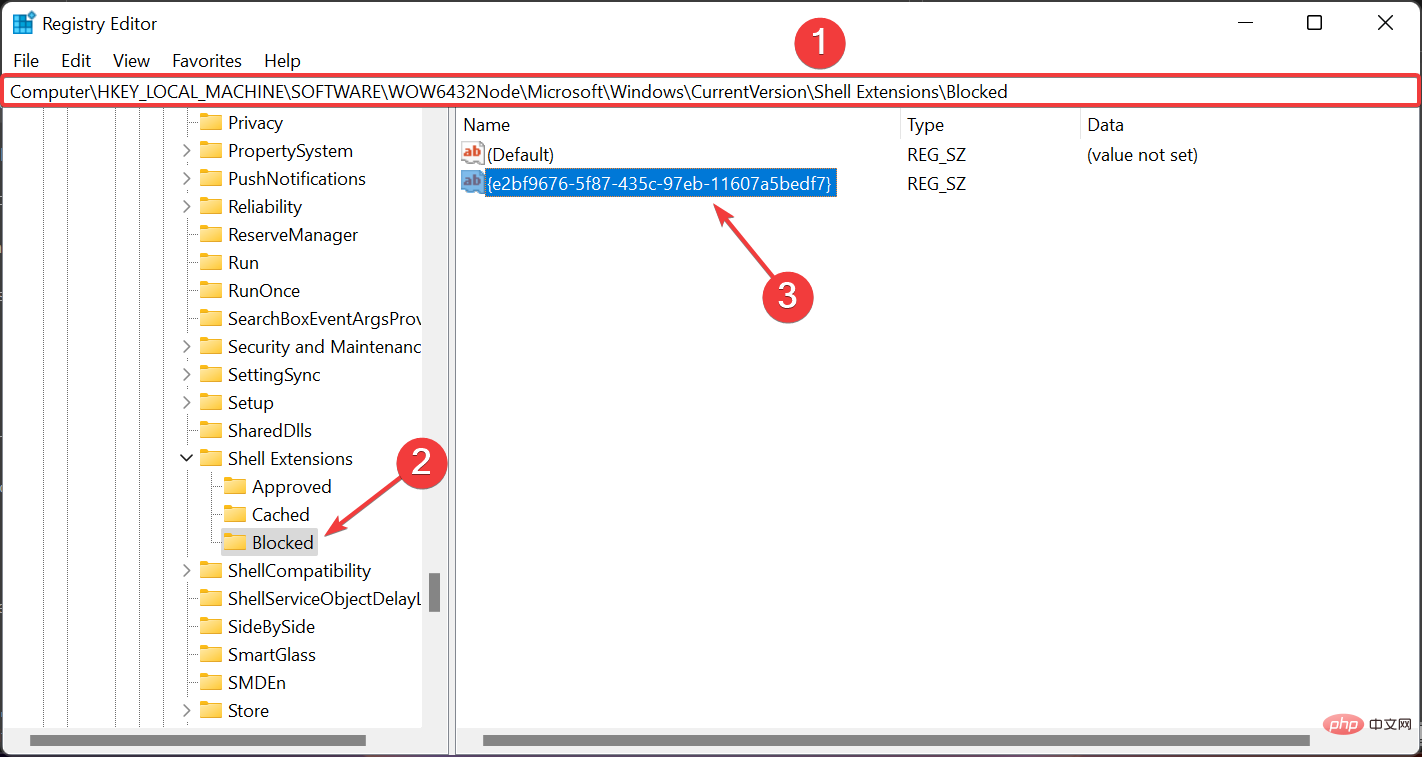Expand the Security and Maintenance key
Image resolution: width=1422 pixels, height=757 pixels.
pos(186,347)
